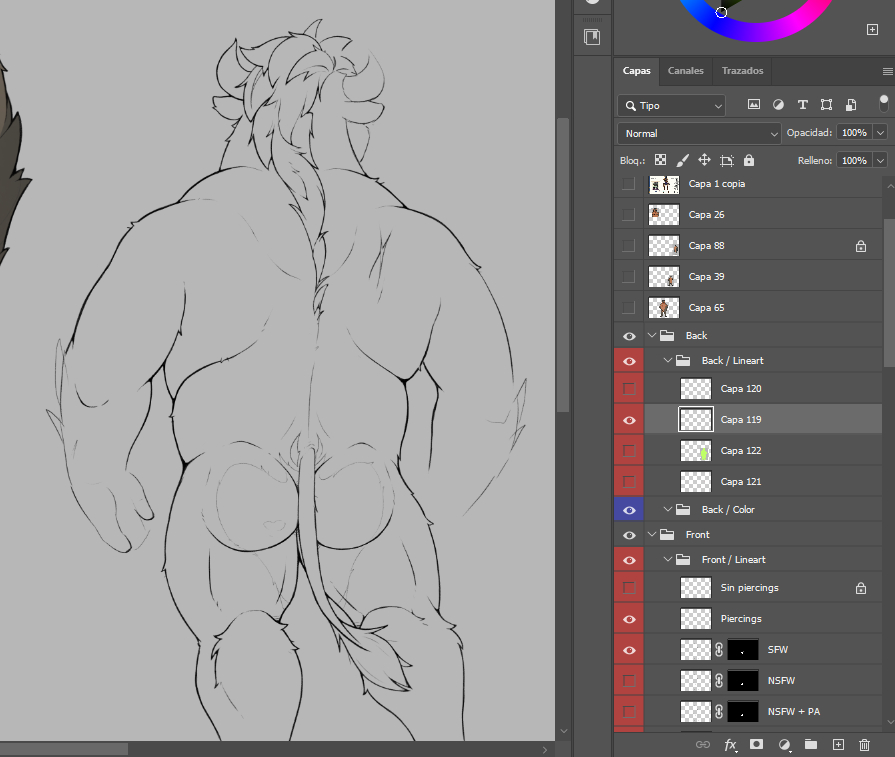Open the Normal blend mode dropdown
The image size is (895, 757).
tap(698, 133)
